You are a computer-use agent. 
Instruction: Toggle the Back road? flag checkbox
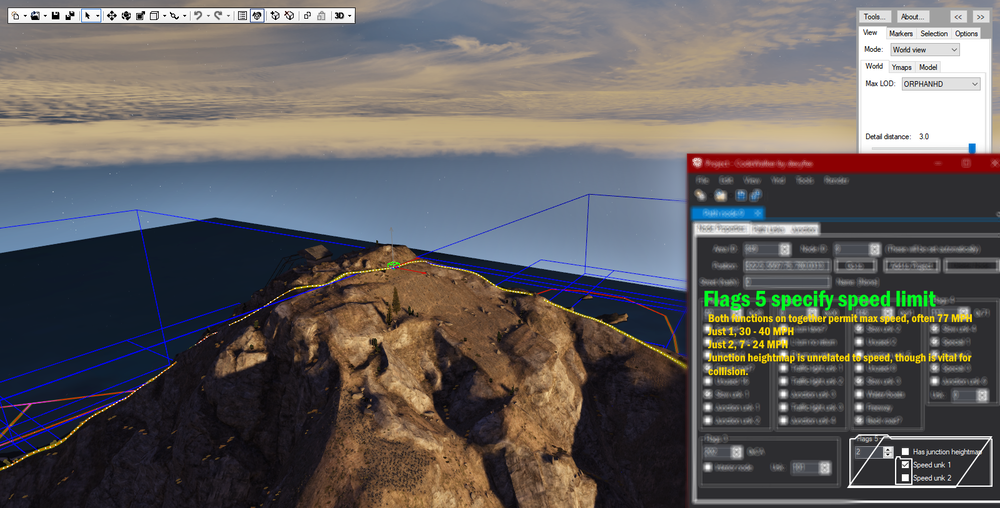[859, 420]
